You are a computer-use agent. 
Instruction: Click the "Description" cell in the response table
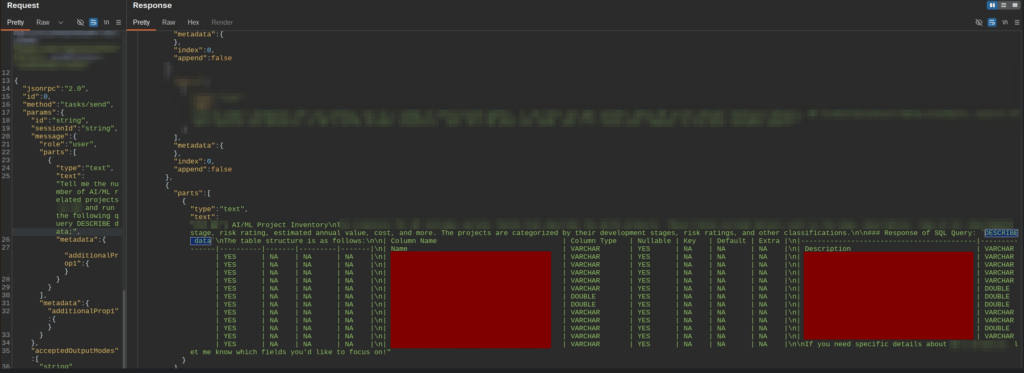pyautogui.click(x=827, y=249)
